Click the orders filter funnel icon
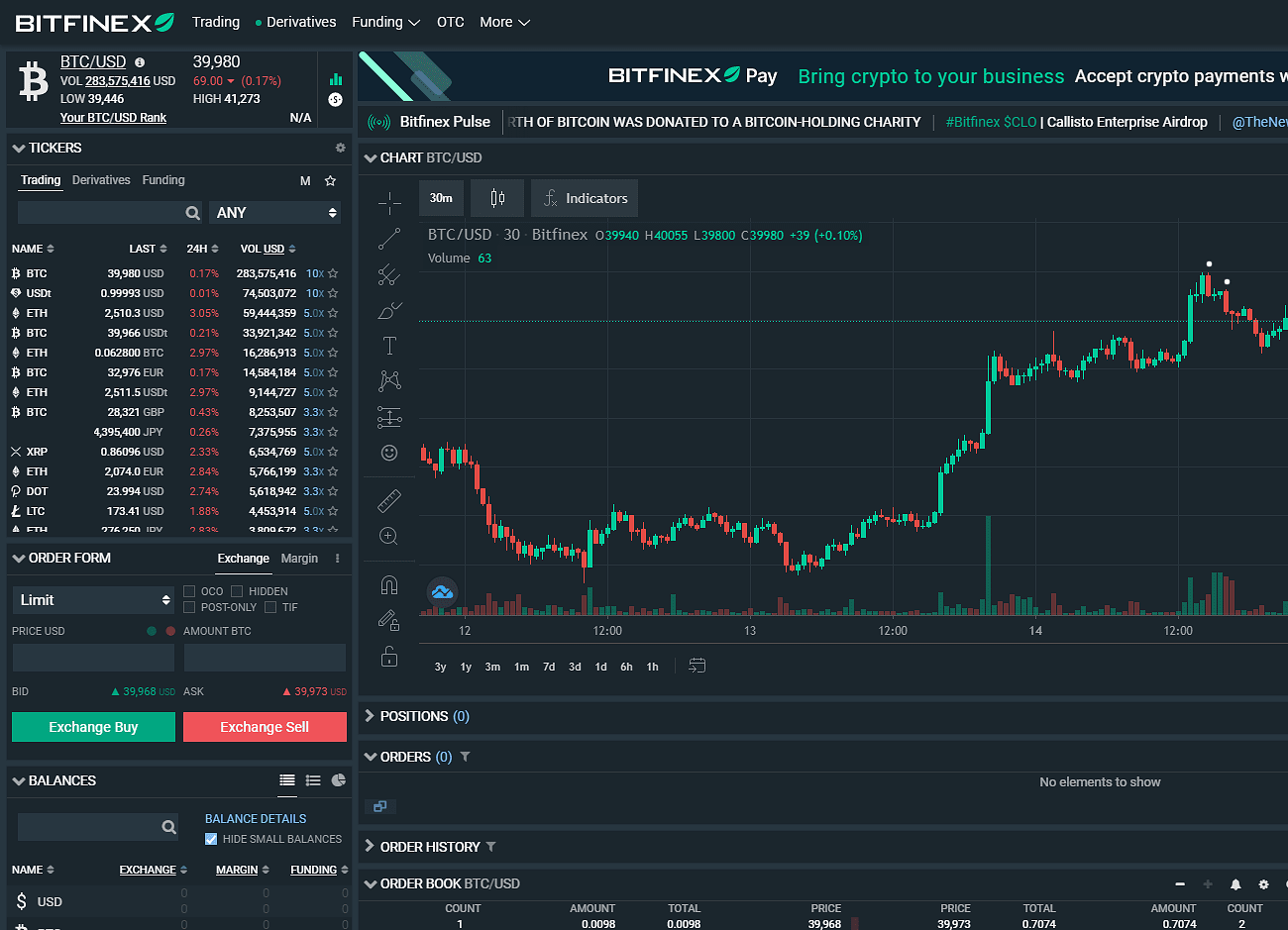This screenshot has height=930, width=1288. point(465,757)
